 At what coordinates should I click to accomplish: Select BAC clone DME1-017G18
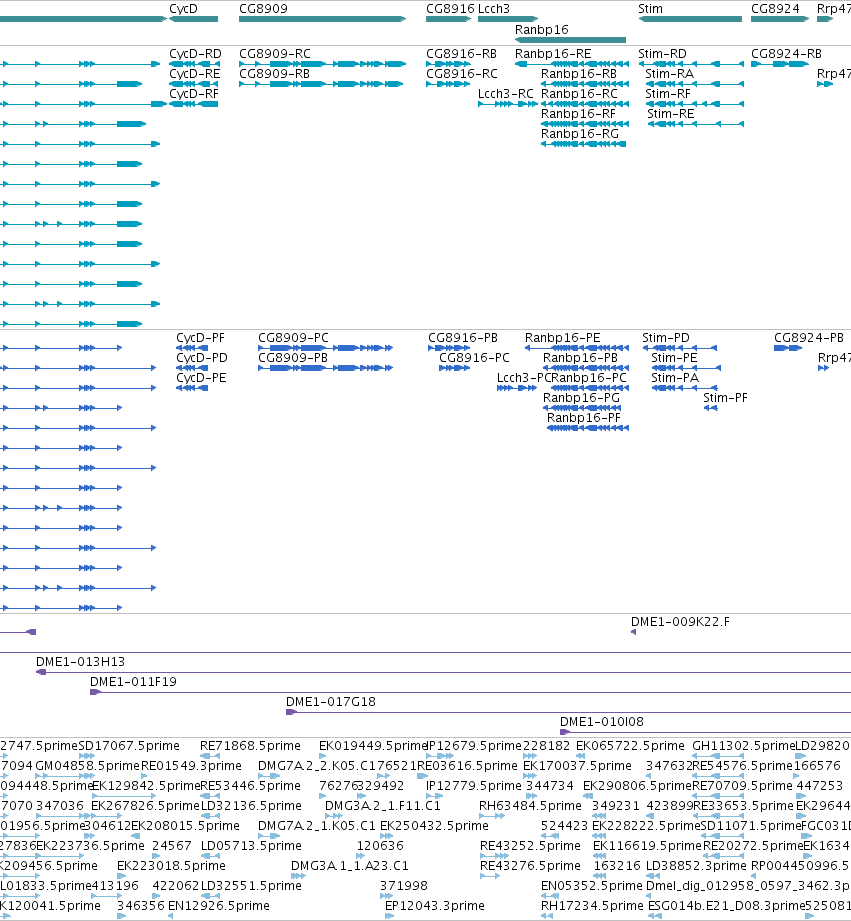(x=331, y=701)
